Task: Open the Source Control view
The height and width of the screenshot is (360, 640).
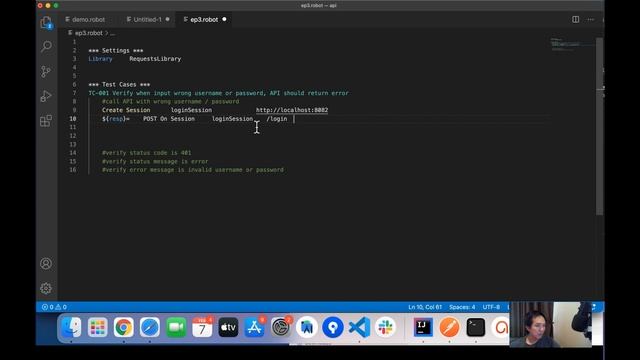Action: coord(46,71)
